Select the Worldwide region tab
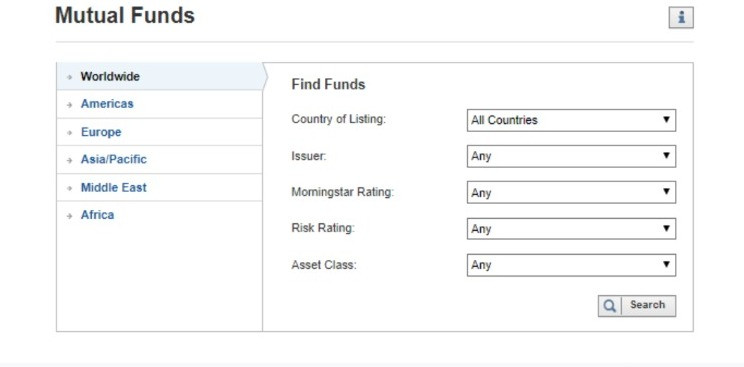 click(x=110, y=76)
